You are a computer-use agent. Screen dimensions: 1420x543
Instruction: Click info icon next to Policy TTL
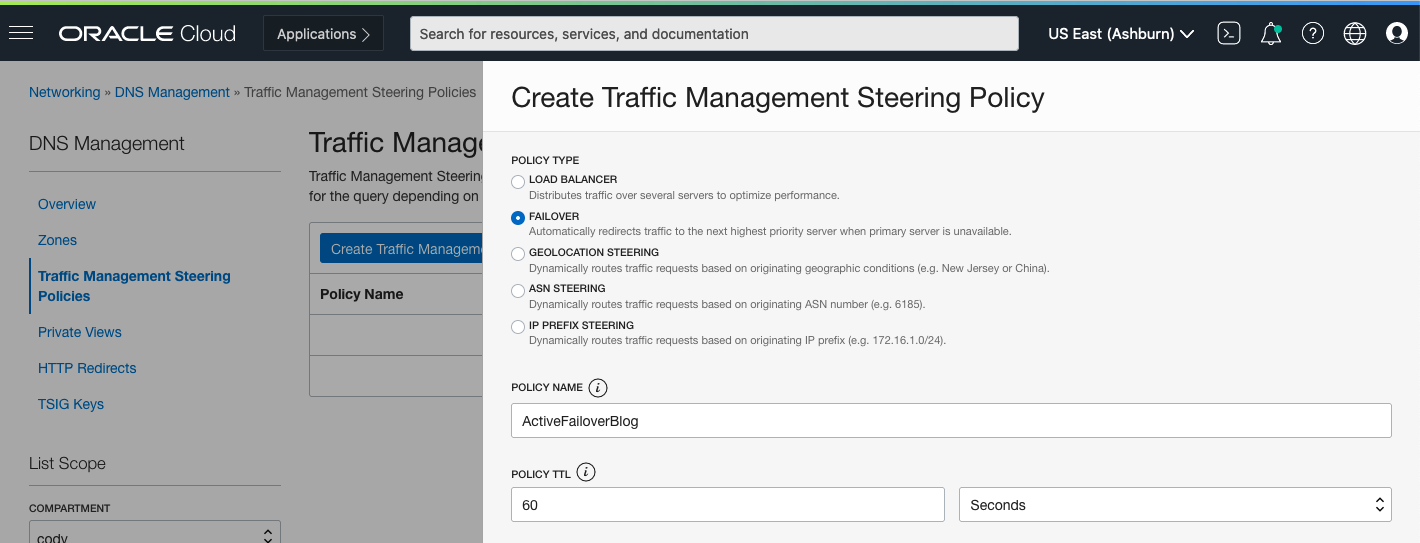[587, 472]
